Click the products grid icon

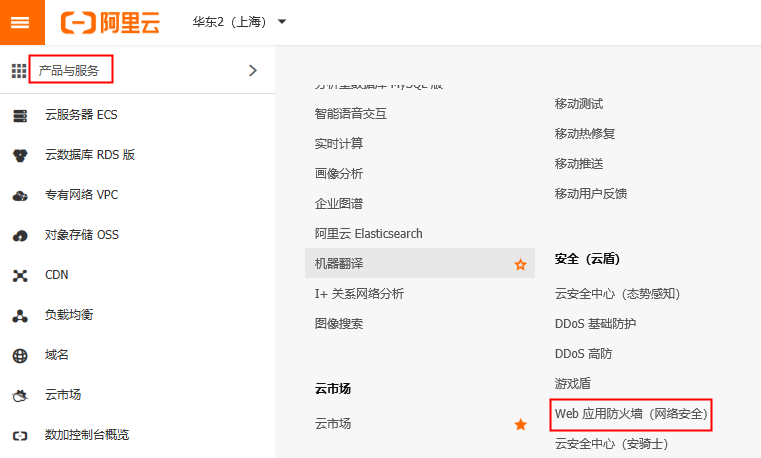click(19, 71)
